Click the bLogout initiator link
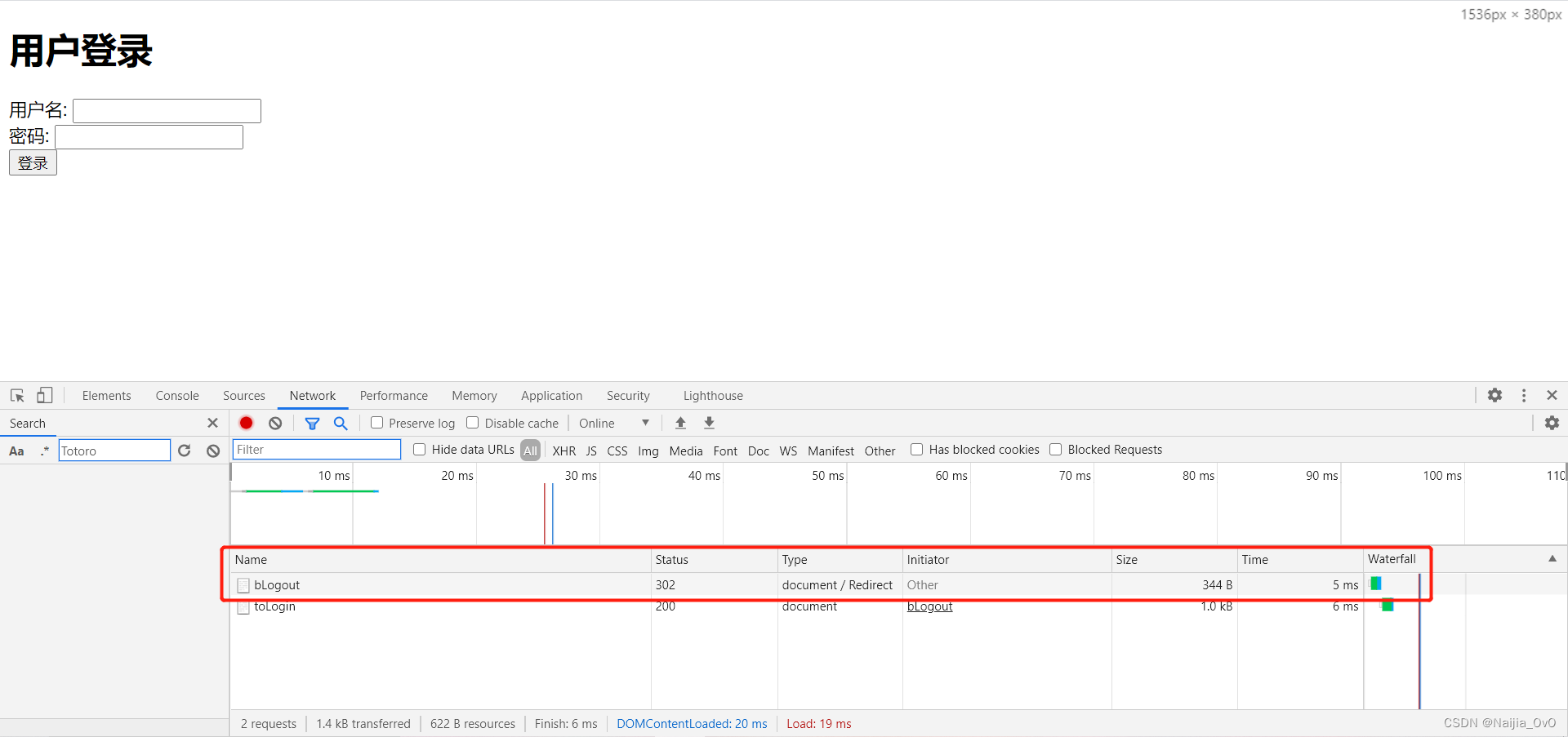 click(930, 606)
